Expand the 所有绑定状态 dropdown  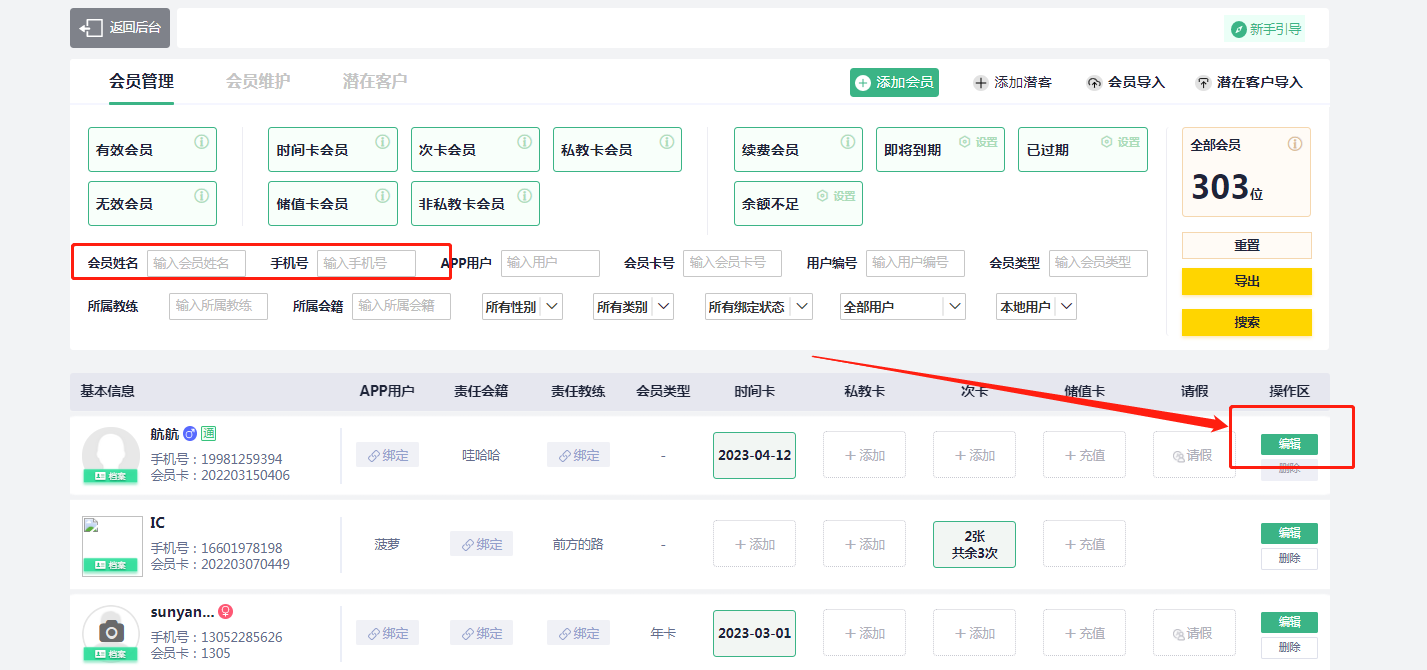[x=758, y=307]
